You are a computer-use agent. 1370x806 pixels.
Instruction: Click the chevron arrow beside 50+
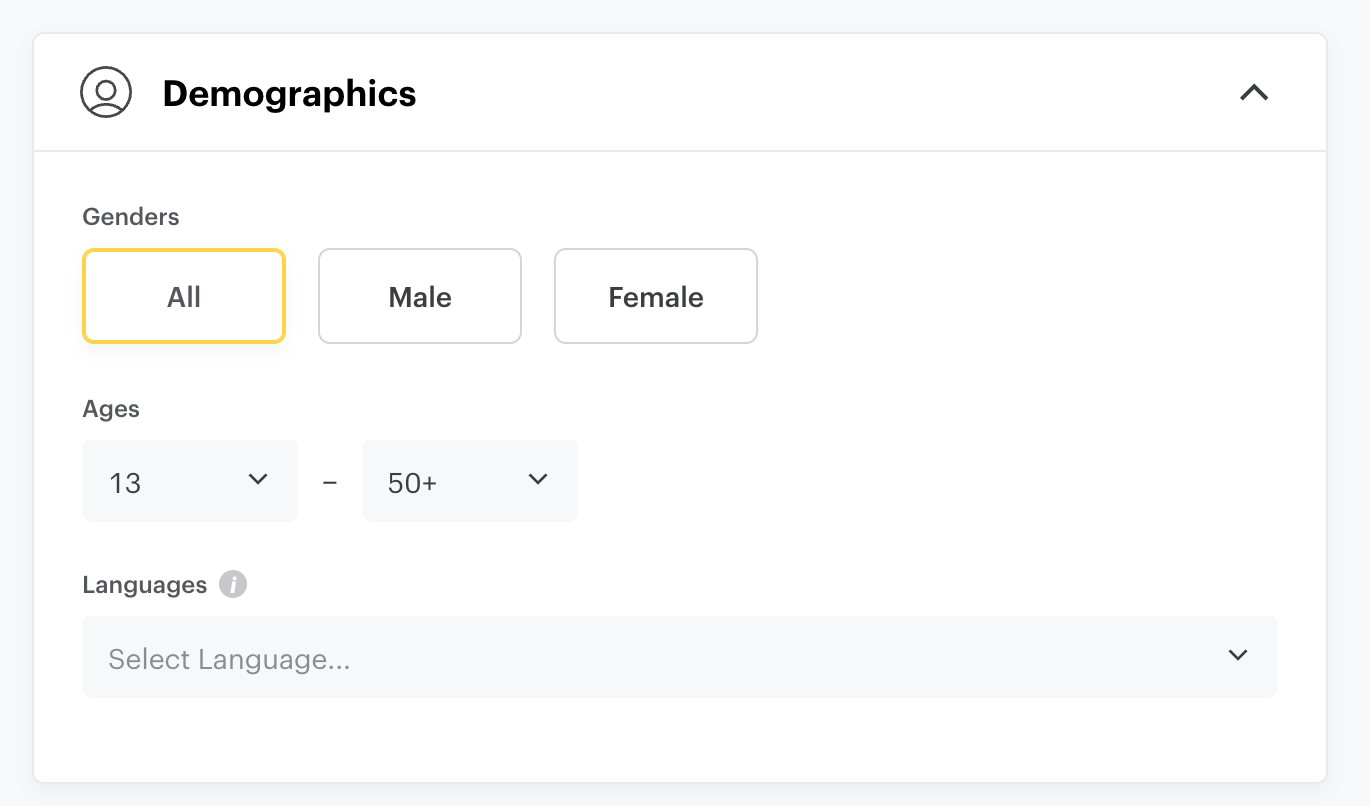pos(538,480)
